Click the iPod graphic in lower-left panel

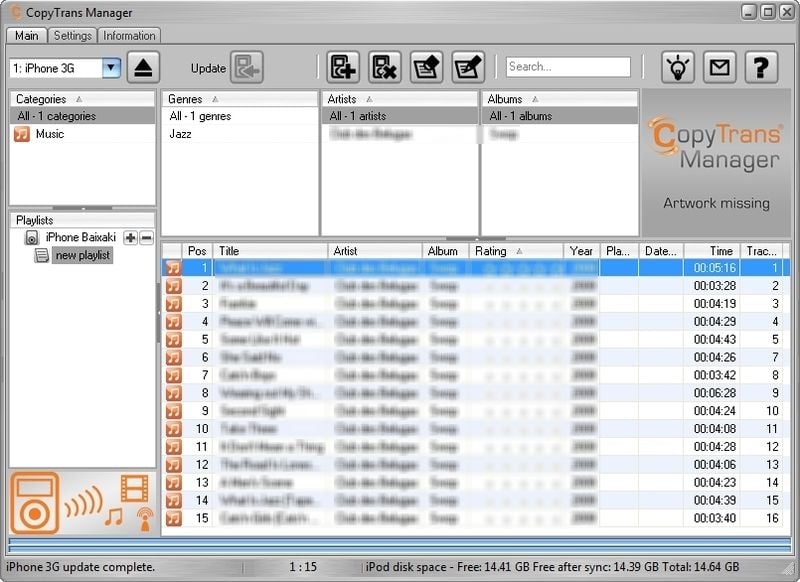[x=35, y=503]
